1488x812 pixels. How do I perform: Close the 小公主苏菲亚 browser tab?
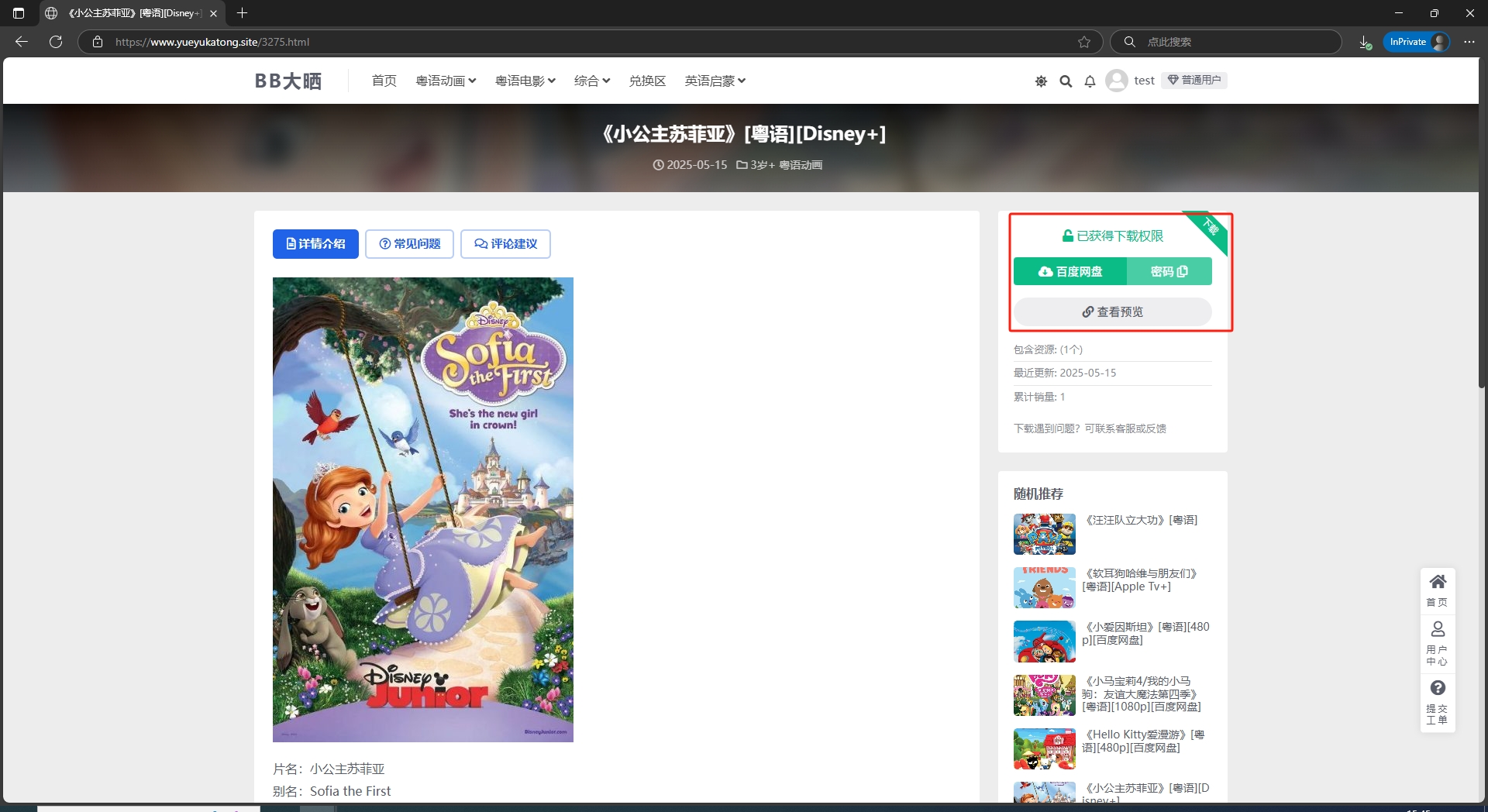pyautogui.click(x=213, y=13)
